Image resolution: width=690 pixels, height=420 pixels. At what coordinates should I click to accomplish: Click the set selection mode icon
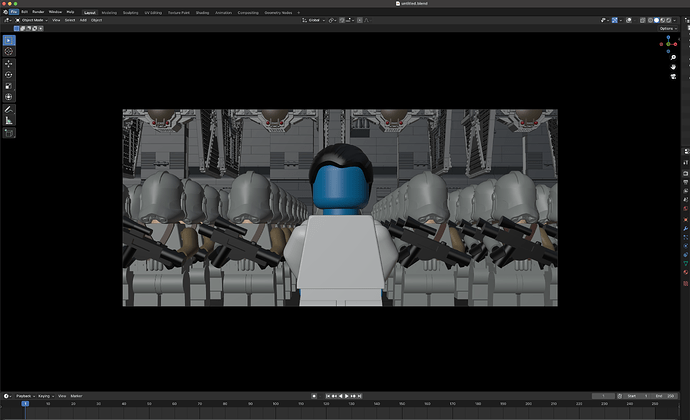tap(16, 28)
